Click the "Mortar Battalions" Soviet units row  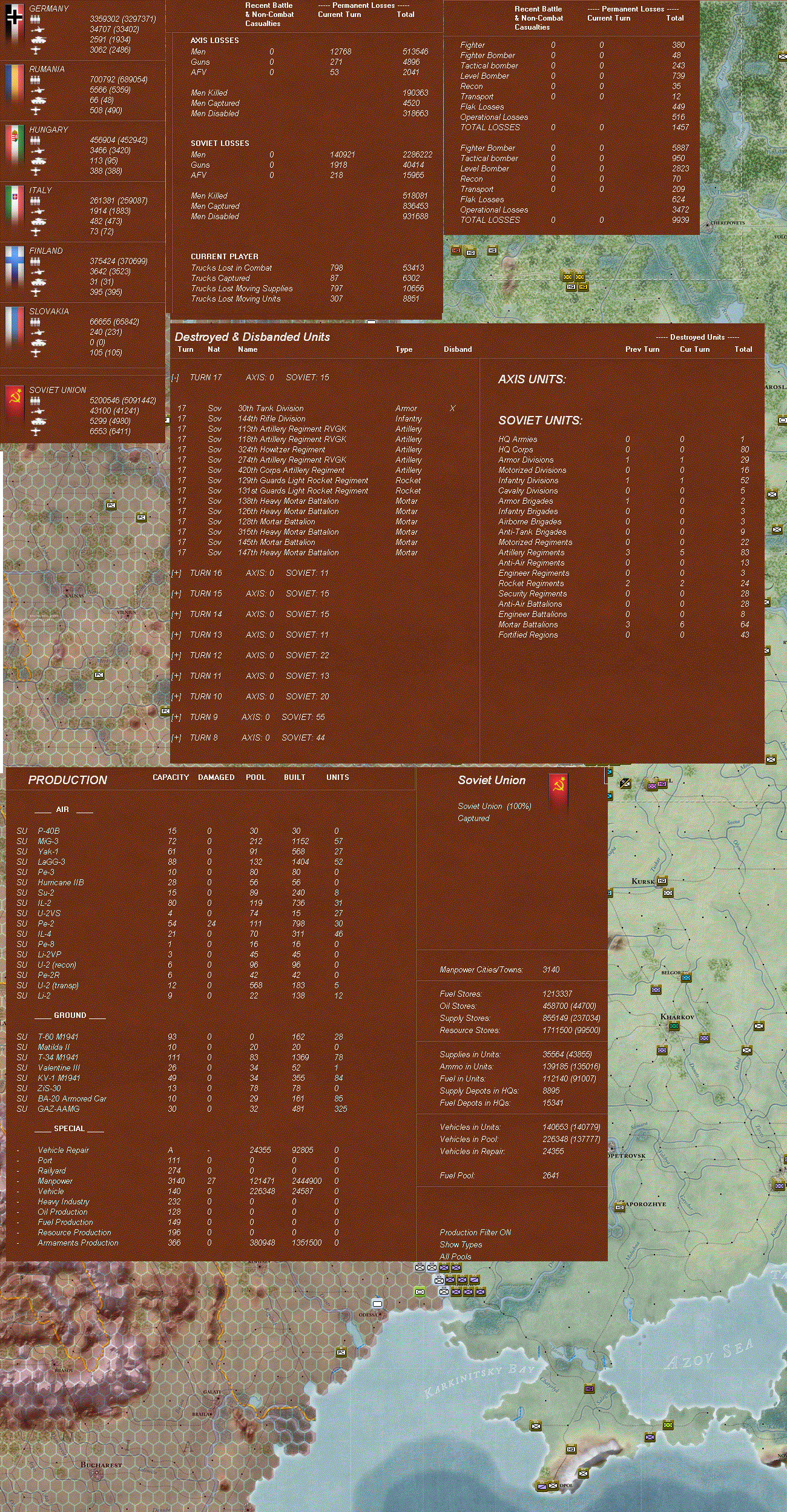tap(624, 625)
